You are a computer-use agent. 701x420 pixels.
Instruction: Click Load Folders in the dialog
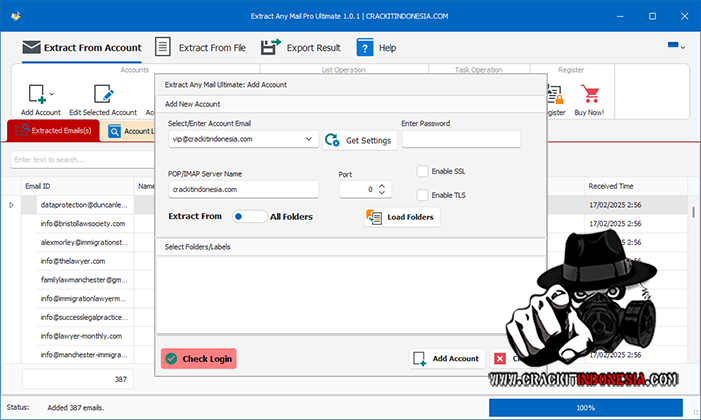[x=401, y=217]
